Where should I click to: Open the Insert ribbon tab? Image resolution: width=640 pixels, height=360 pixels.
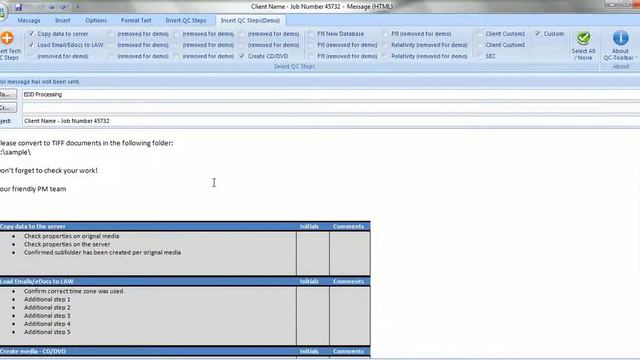[x=62, y=20]
